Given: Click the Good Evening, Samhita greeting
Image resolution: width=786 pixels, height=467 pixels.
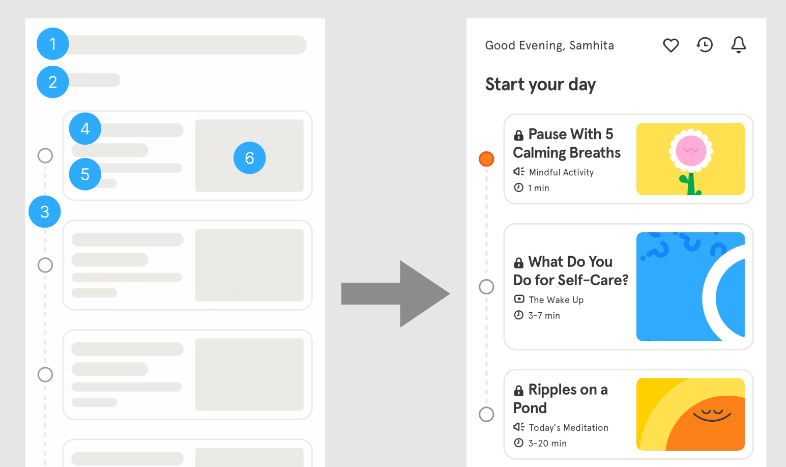Looking at the screenshot, I should click(x=549, y=45).
